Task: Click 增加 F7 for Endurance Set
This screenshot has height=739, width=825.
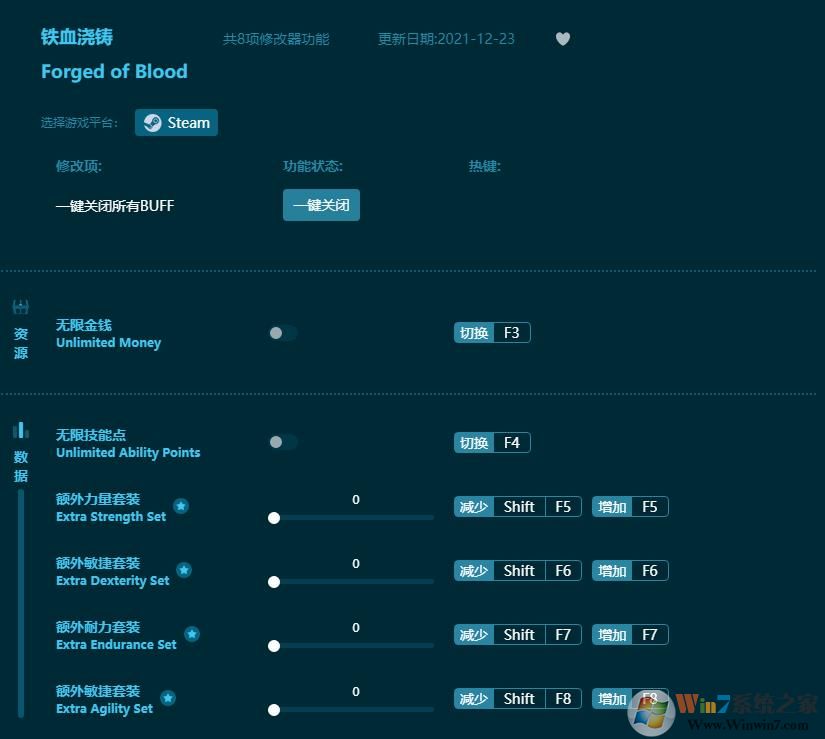Action: 630,635
